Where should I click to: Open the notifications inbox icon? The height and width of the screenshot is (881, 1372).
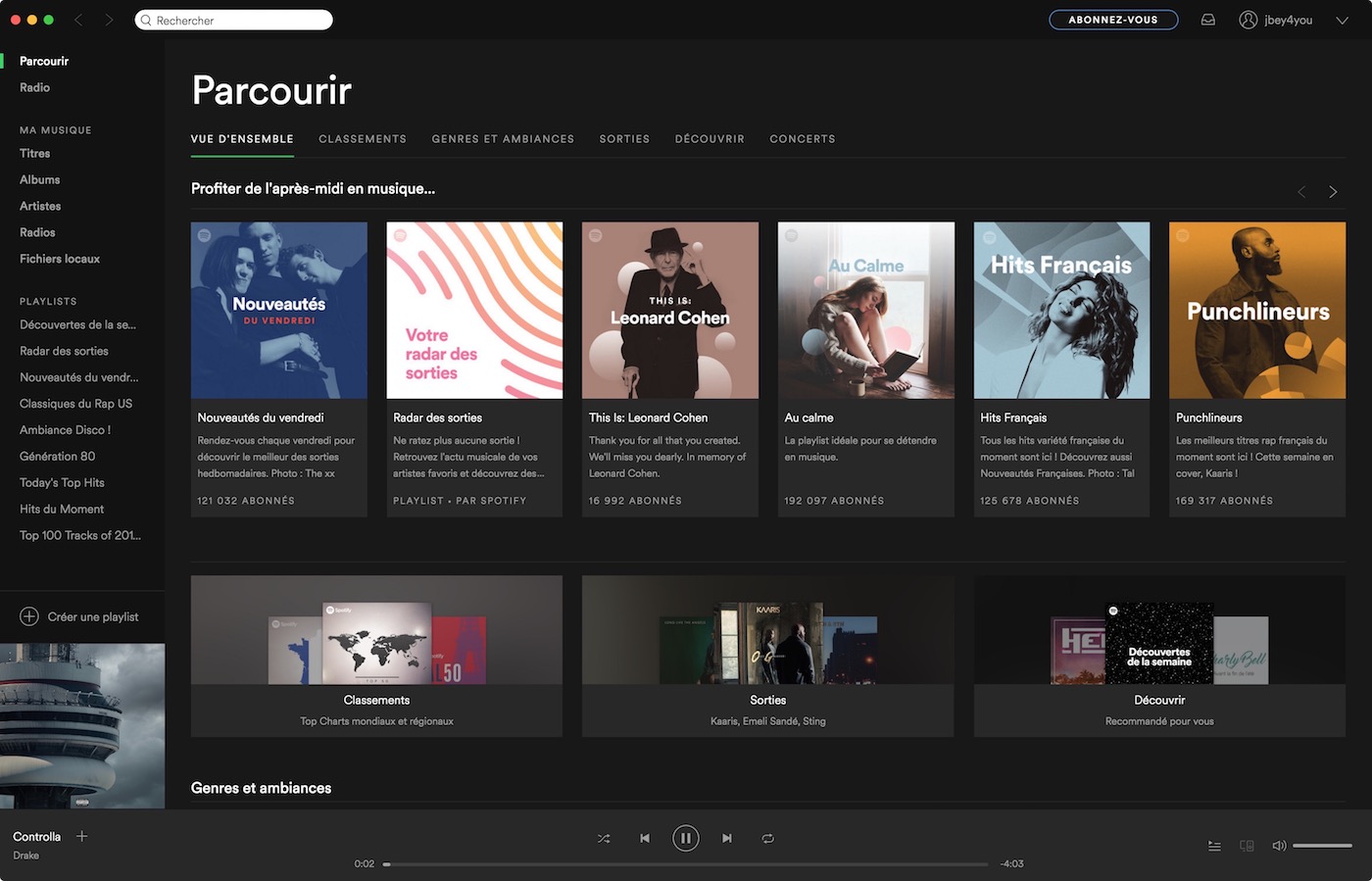coord(1208,20)
